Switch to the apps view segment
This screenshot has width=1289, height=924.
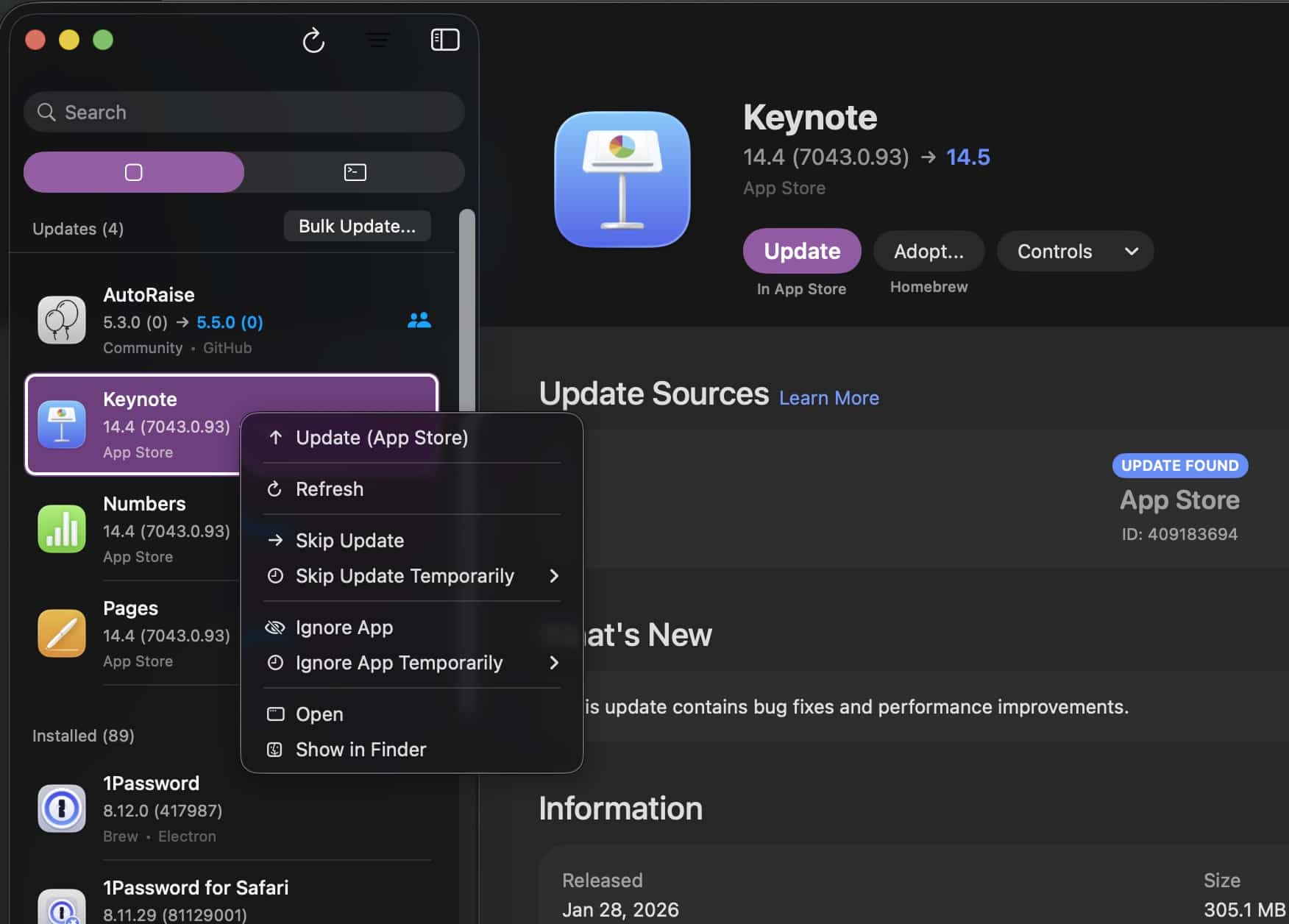pos(134,172)
